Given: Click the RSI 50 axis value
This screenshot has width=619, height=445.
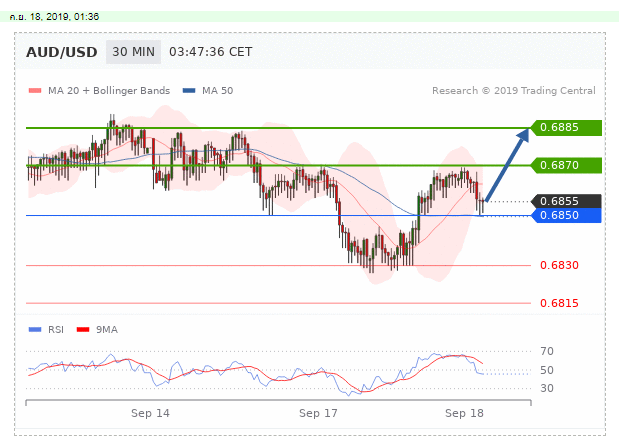Looking at the screenshot, I should click(547, 370).
